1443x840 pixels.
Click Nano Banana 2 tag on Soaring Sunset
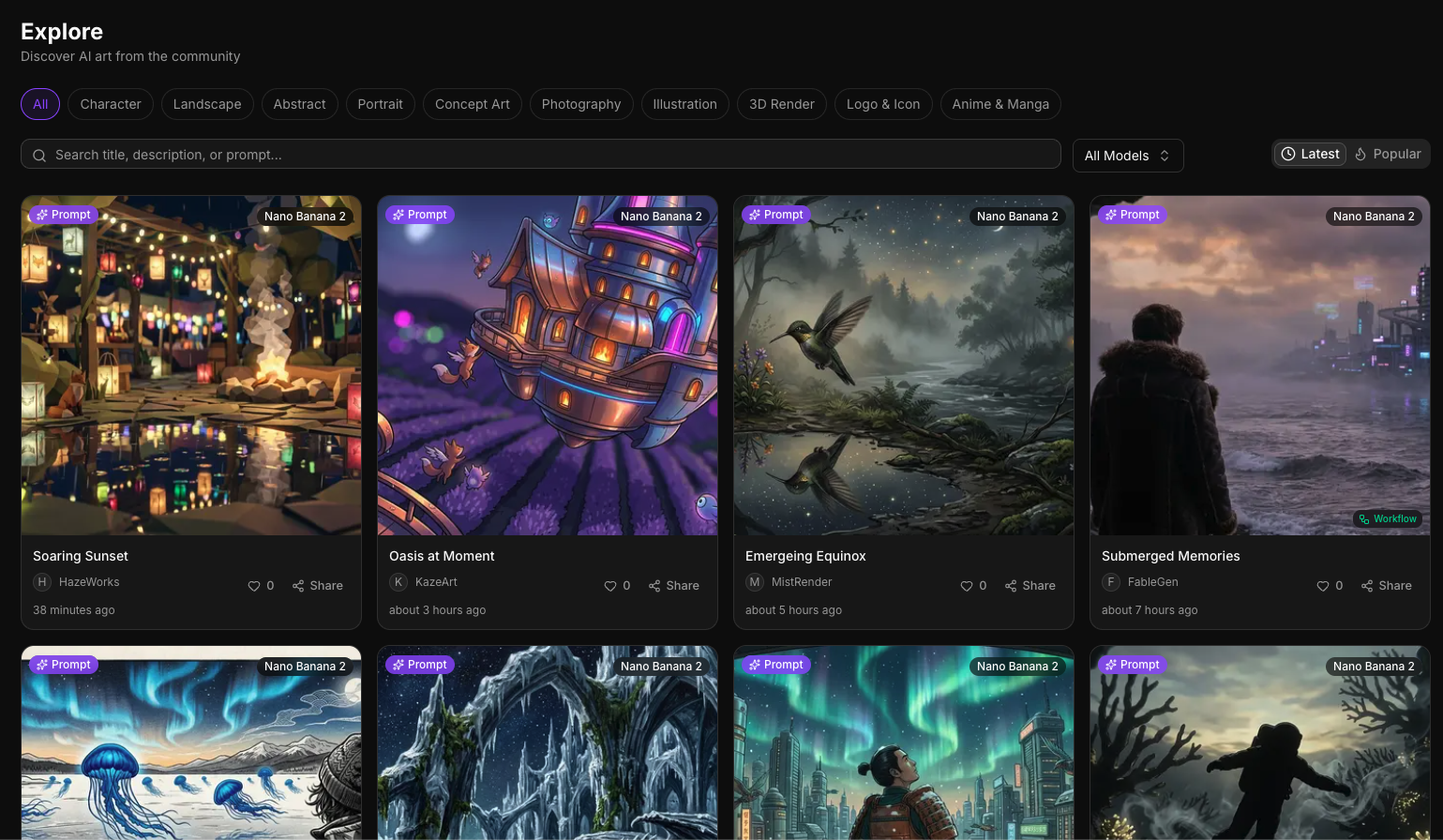(x=305, y=217)
